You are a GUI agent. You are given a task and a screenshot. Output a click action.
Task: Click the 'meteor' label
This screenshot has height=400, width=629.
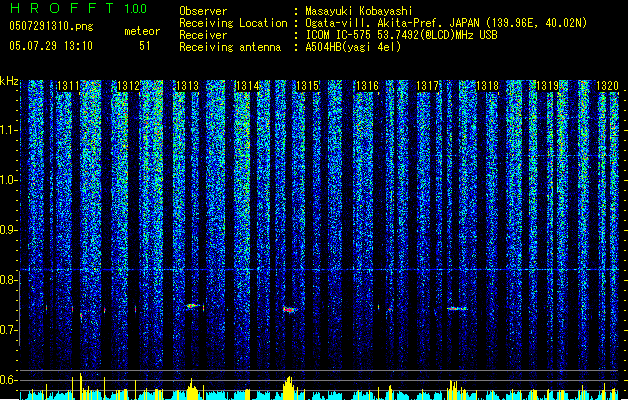pos(142,31)
